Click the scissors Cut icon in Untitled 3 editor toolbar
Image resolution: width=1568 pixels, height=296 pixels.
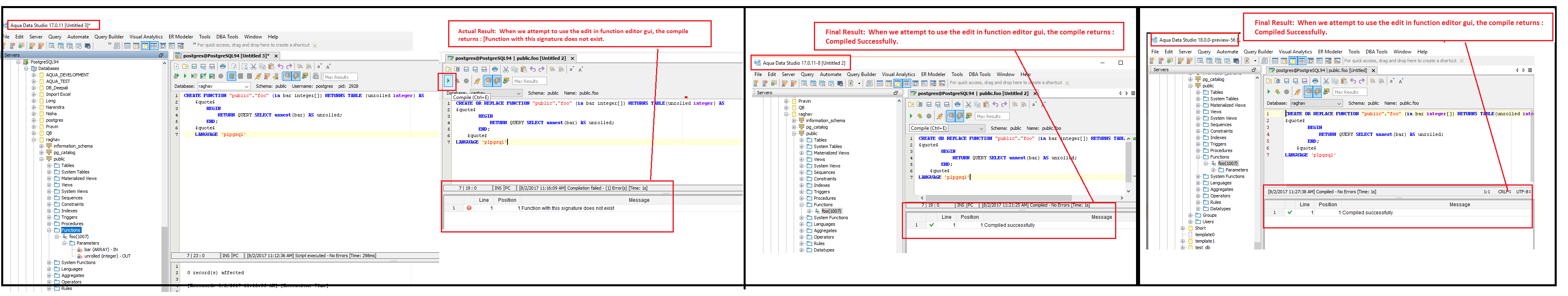pyautogui.click(x=253, y=67)
